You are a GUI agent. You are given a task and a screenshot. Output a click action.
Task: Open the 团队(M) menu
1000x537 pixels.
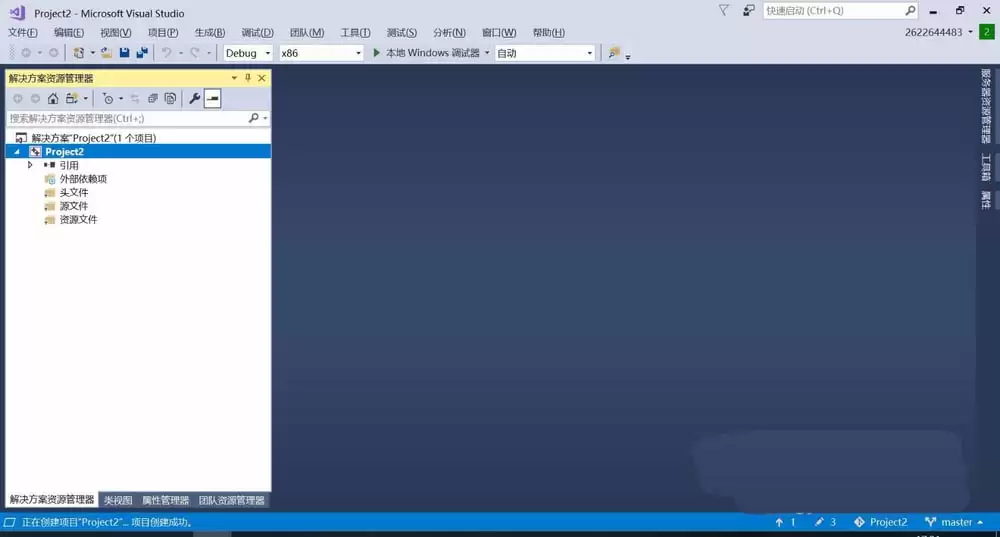(x=307, y=33)
